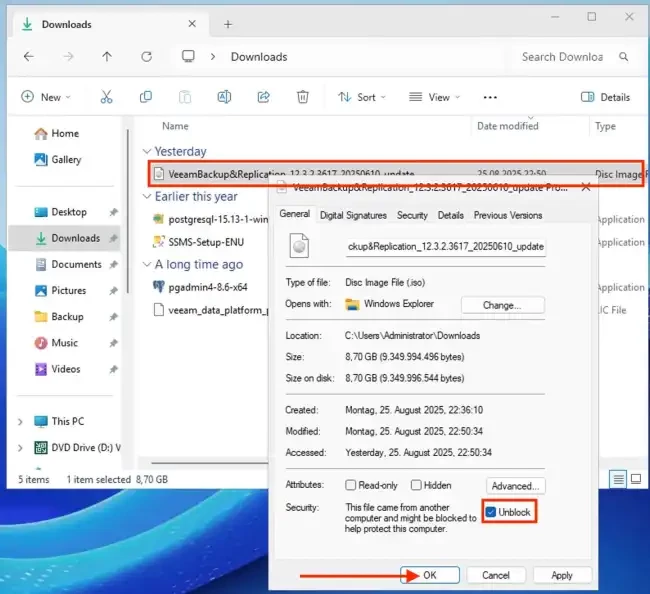The height and width of the screenshot is (594, 650).
Task: Open the Backup folder in sidebar
Action: point(59,316)
